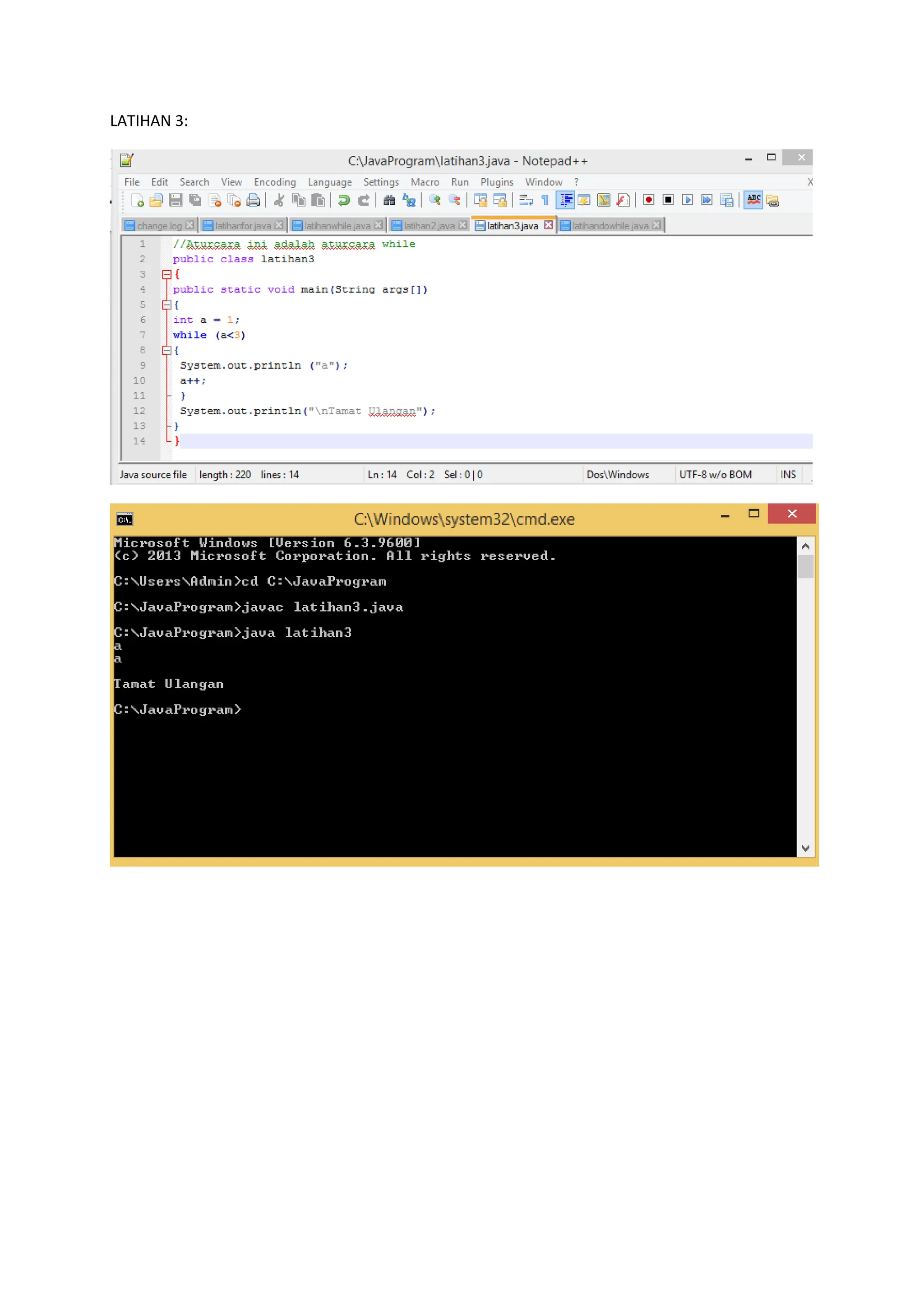The image size is (924, 1307).
Task: Click the INS mode in the status bar
Action: click(x=788, y=475)
